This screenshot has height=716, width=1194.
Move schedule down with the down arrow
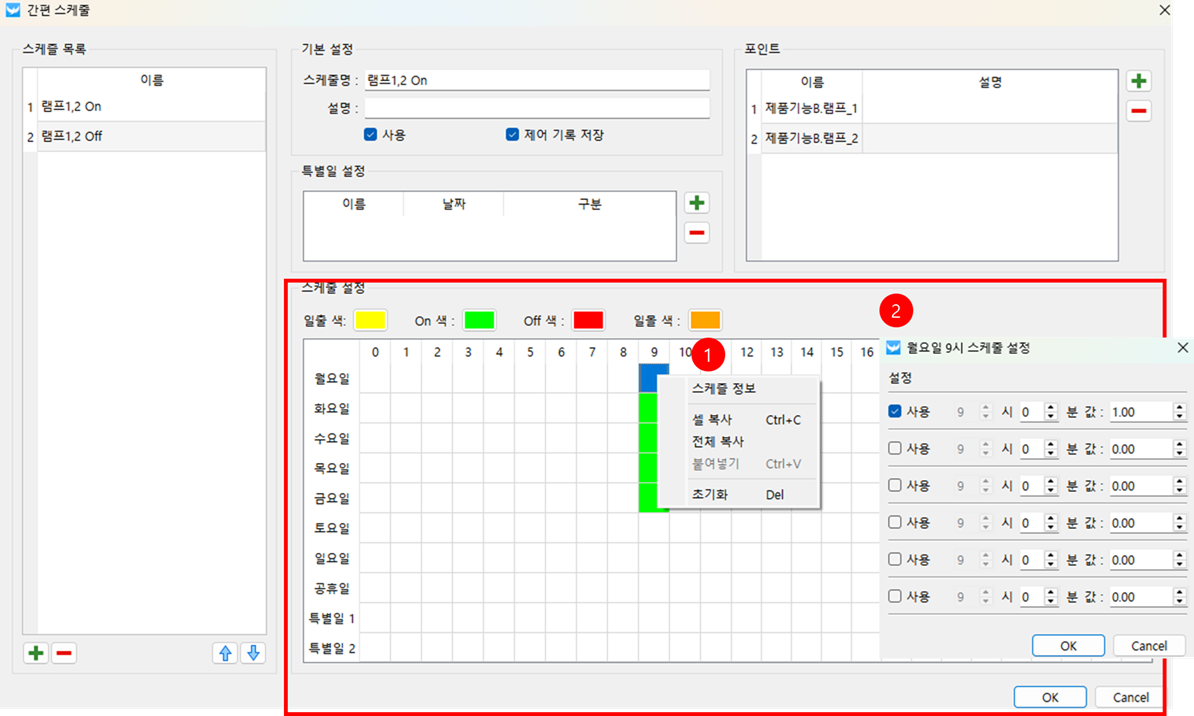(x=253, y=653)
